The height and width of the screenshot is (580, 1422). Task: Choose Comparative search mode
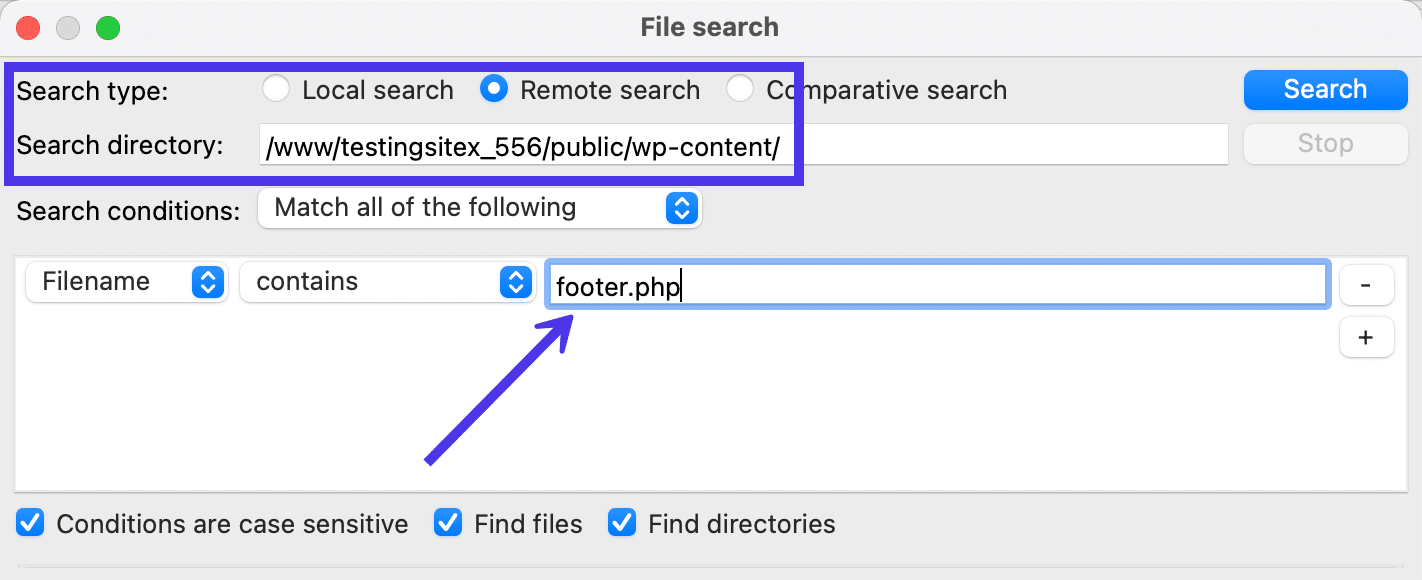pos(740,89)
